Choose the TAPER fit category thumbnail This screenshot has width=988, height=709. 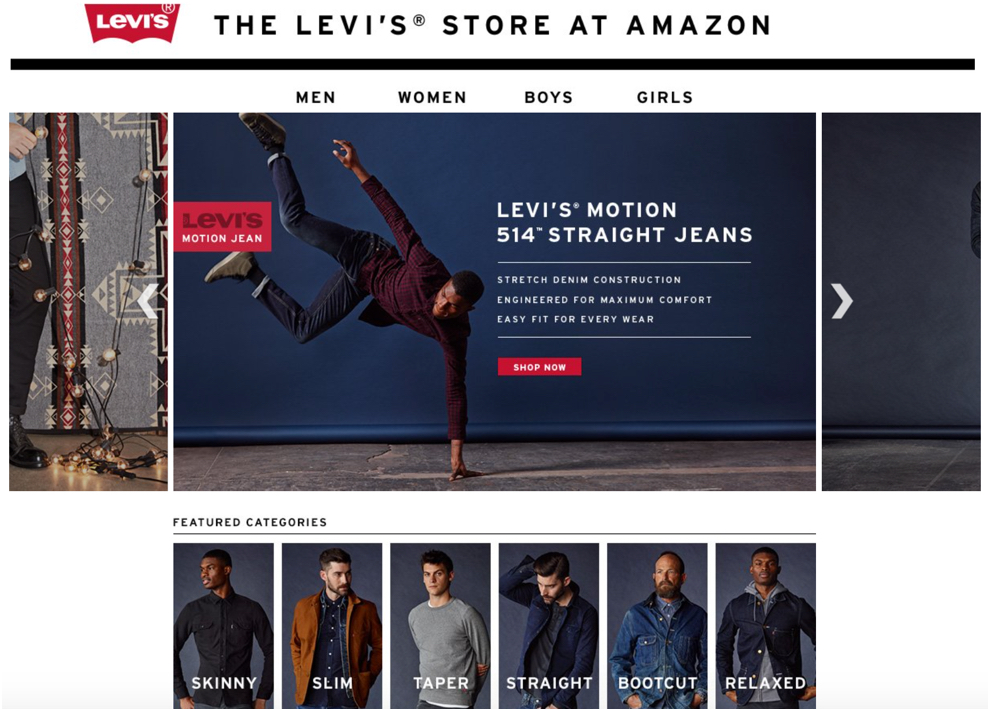440,626
